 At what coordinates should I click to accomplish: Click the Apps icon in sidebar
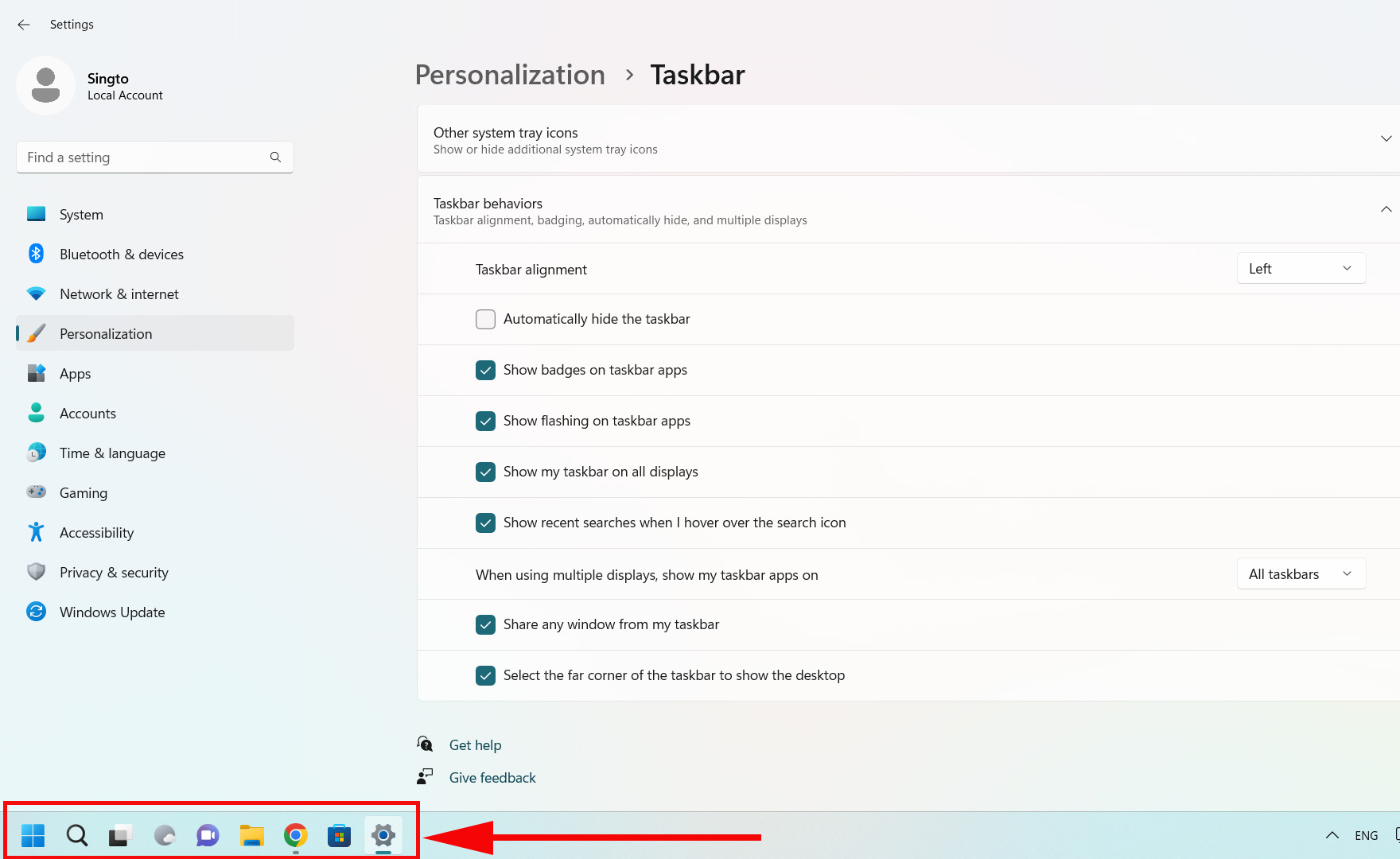[36, 373]
